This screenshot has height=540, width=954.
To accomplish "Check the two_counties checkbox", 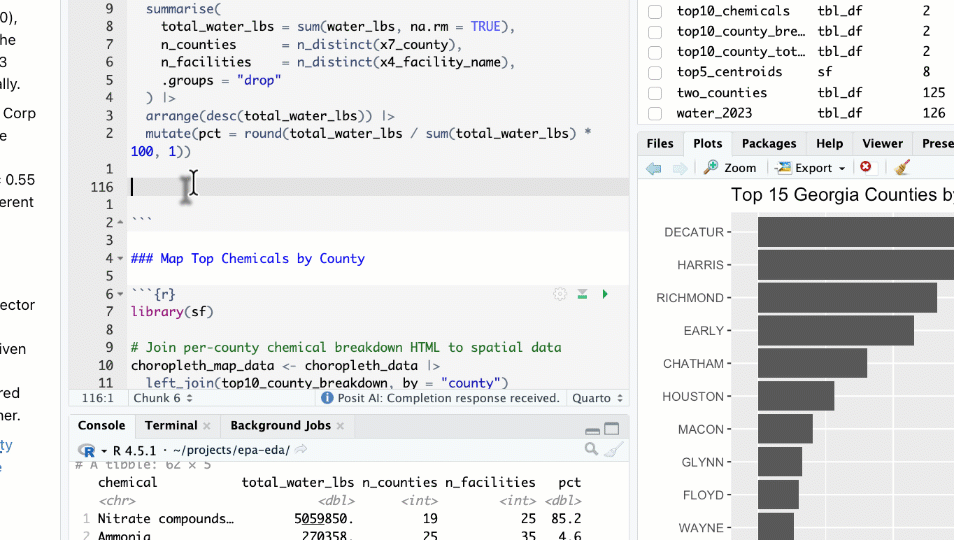I will [x=655, y=93].
